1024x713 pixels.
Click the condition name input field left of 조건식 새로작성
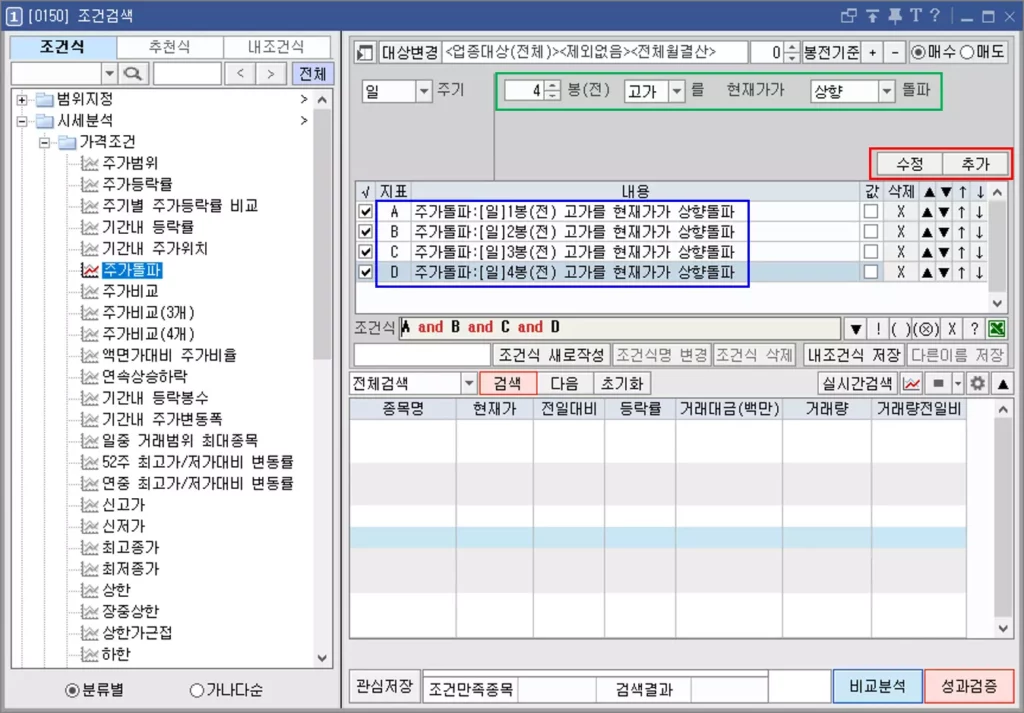click(422, 355)
